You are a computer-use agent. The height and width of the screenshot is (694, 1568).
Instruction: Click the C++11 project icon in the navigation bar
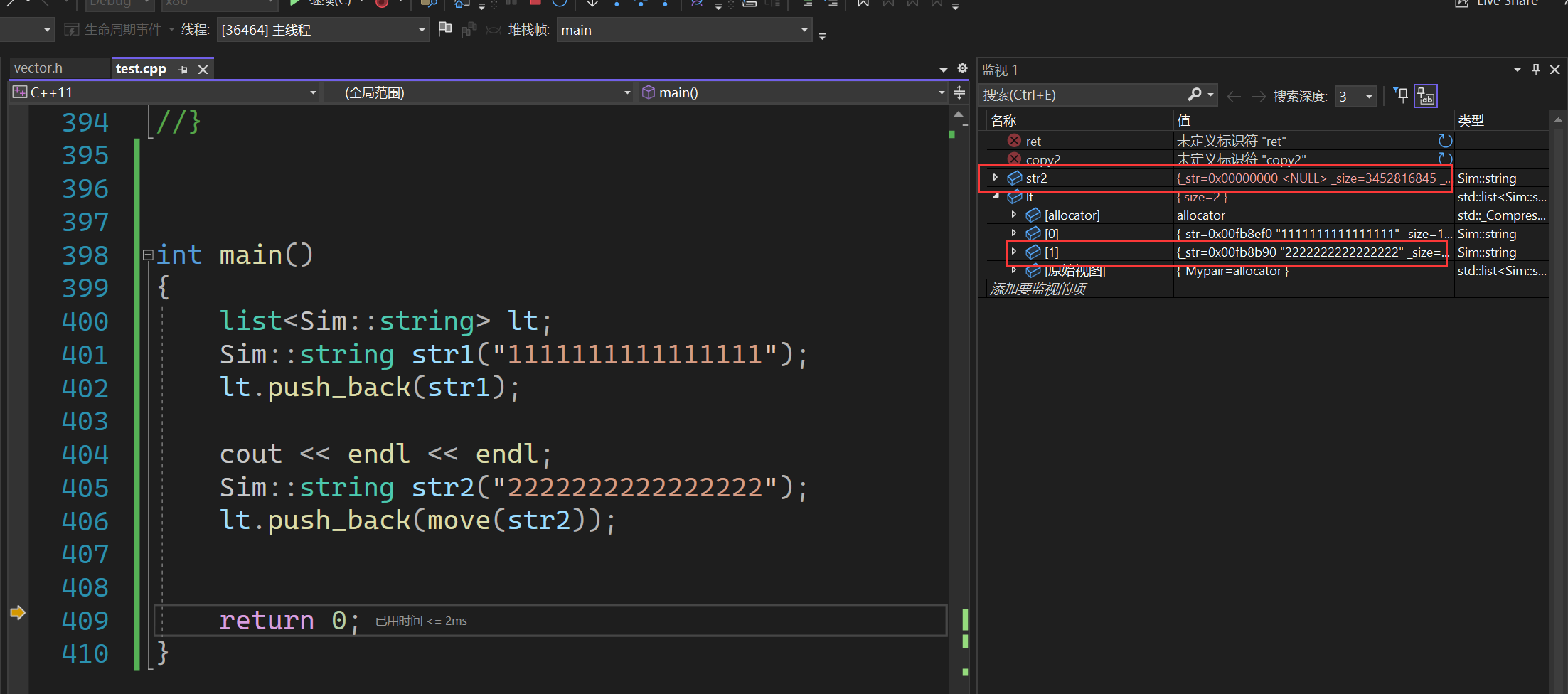pos(20,92)
